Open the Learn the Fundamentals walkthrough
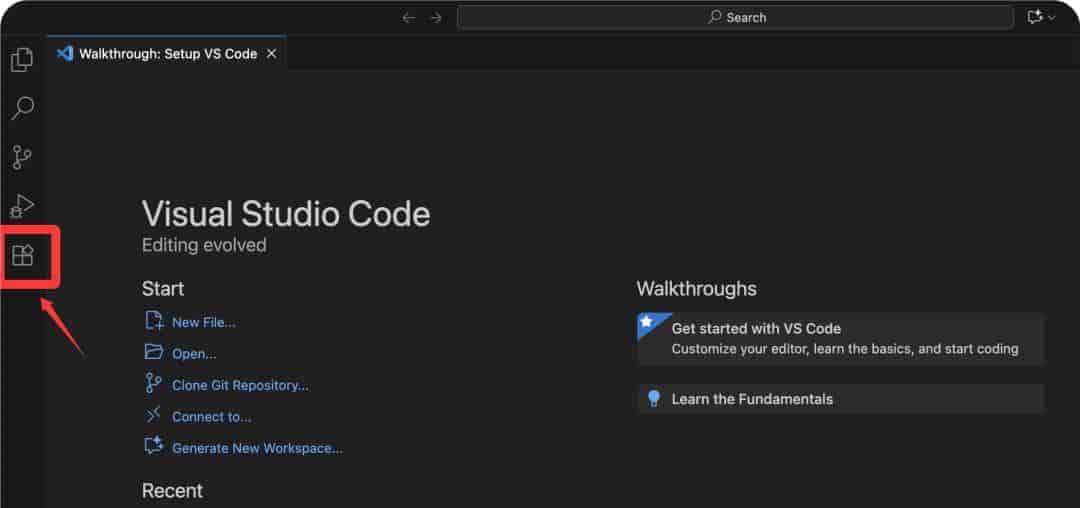Screen dimensions: 1080x508 pos(840,399)
